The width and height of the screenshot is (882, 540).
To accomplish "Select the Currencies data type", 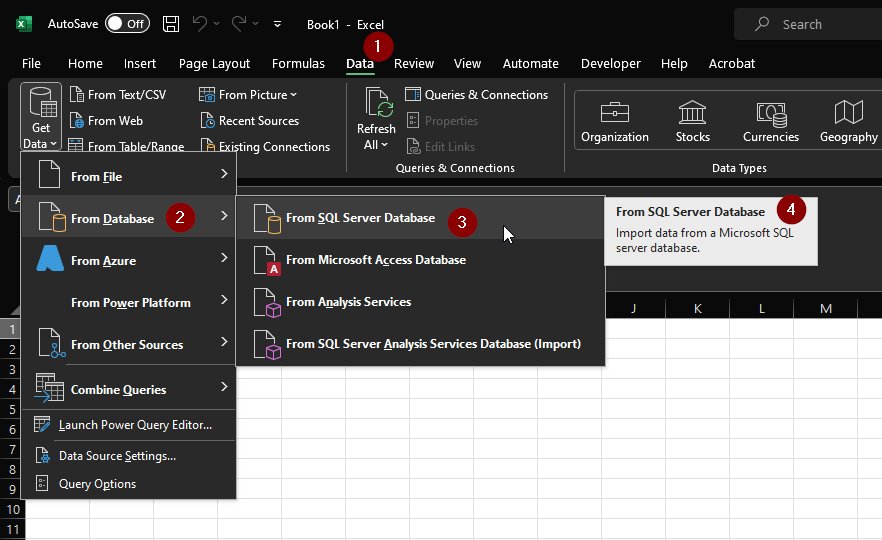I will (771, 121).
